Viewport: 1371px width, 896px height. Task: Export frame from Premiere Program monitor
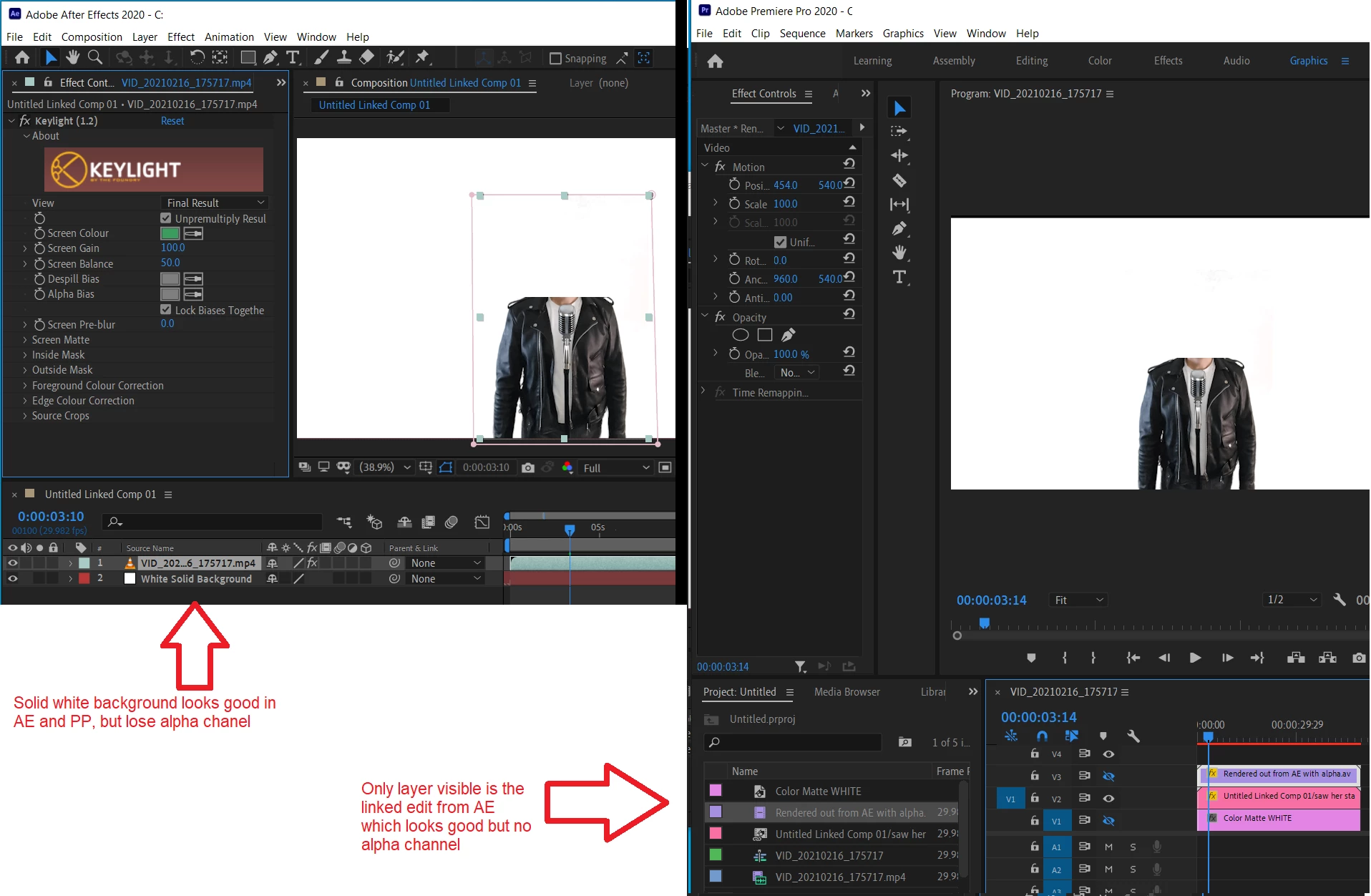click(1359, 658)
